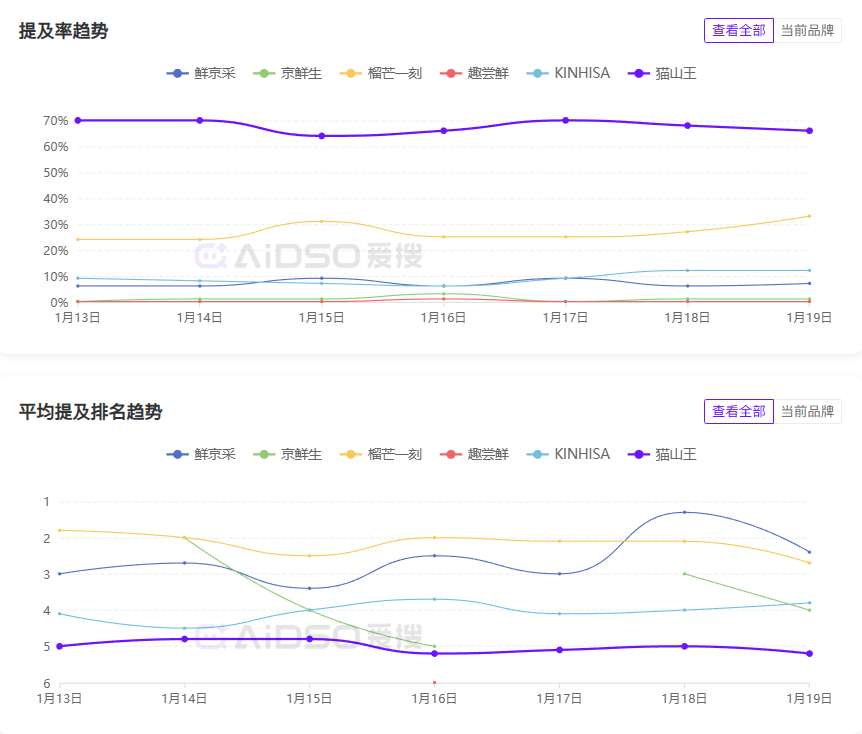
Task: Switch to 当前品牌 in 平均提及排名趋势 panel
Action: 807,411
